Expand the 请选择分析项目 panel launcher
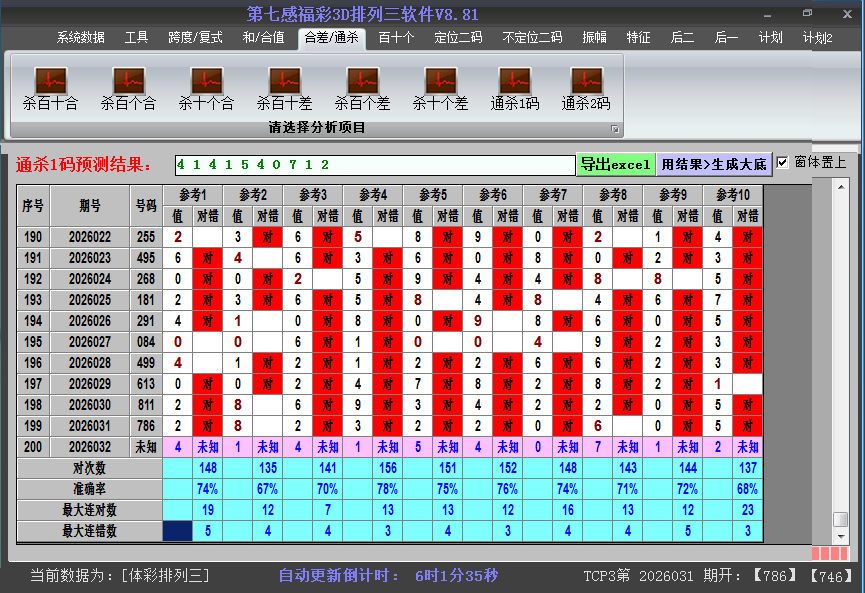 [615, 129]
